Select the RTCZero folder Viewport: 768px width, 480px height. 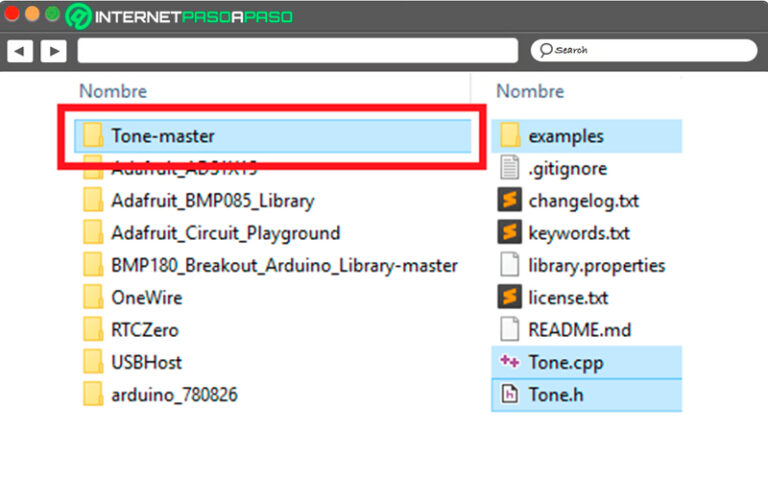point(144,329)
